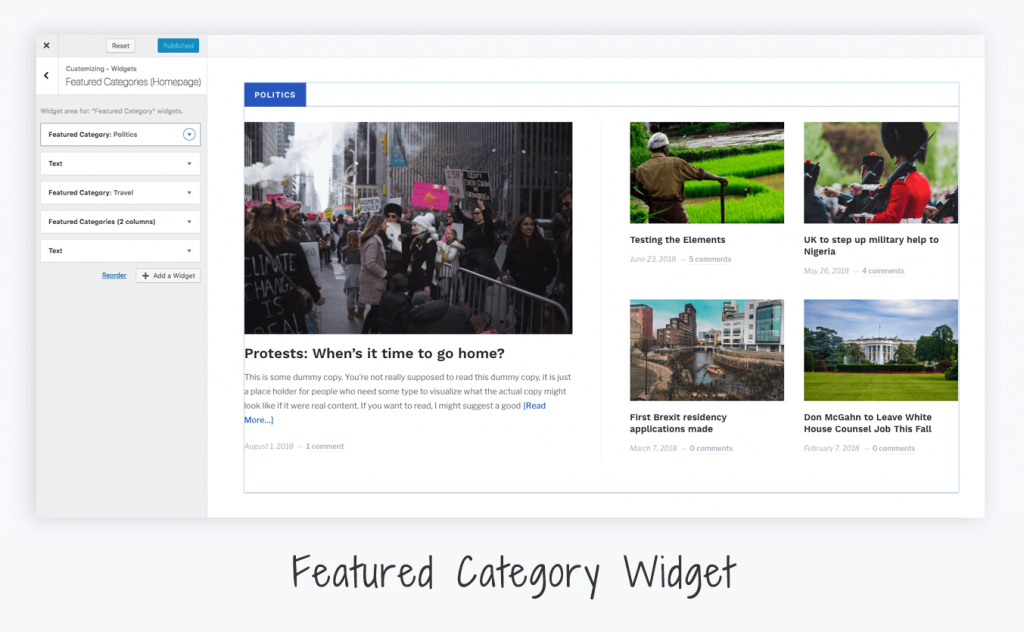This screenshot has height=632, width=1024.
Task: View 0 comments under the Brexit article
Action: [x=711, y=449]
